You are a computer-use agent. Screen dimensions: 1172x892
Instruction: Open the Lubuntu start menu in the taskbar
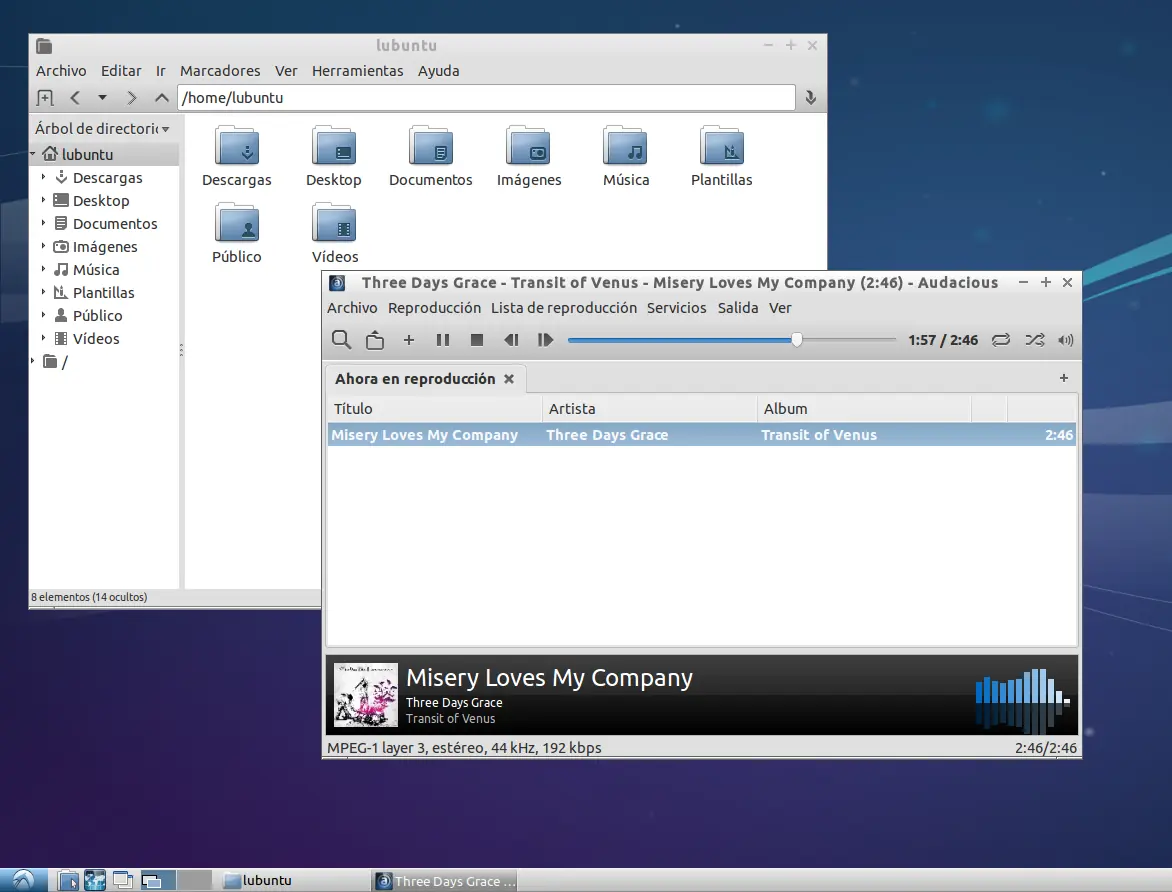23,880
